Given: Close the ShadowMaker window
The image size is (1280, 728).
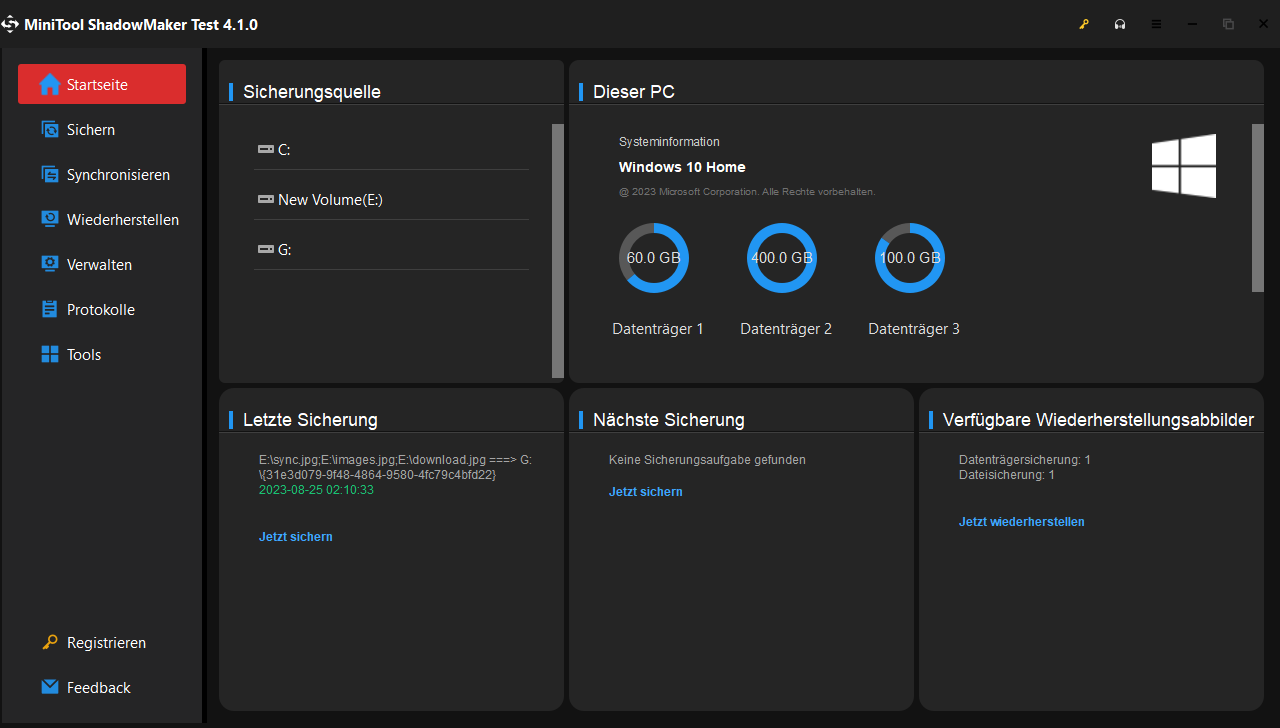Looking at the screenshot, I should point(1263,24).
